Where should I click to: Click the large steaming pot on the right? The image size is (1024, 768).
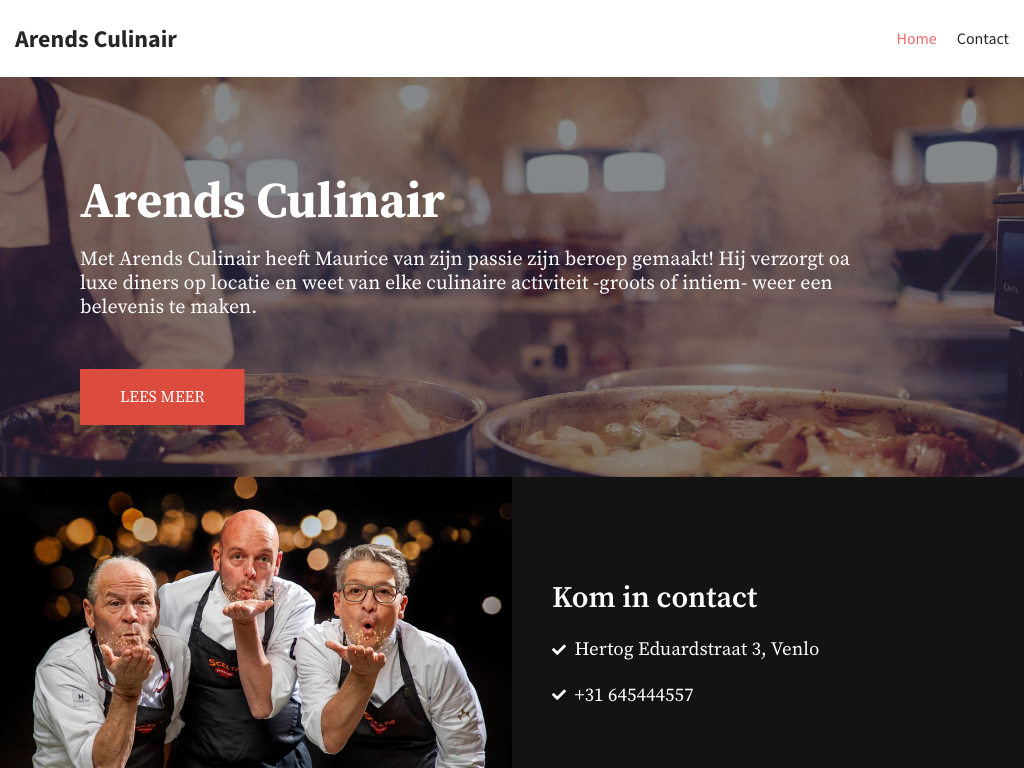[x=751, y=431]
